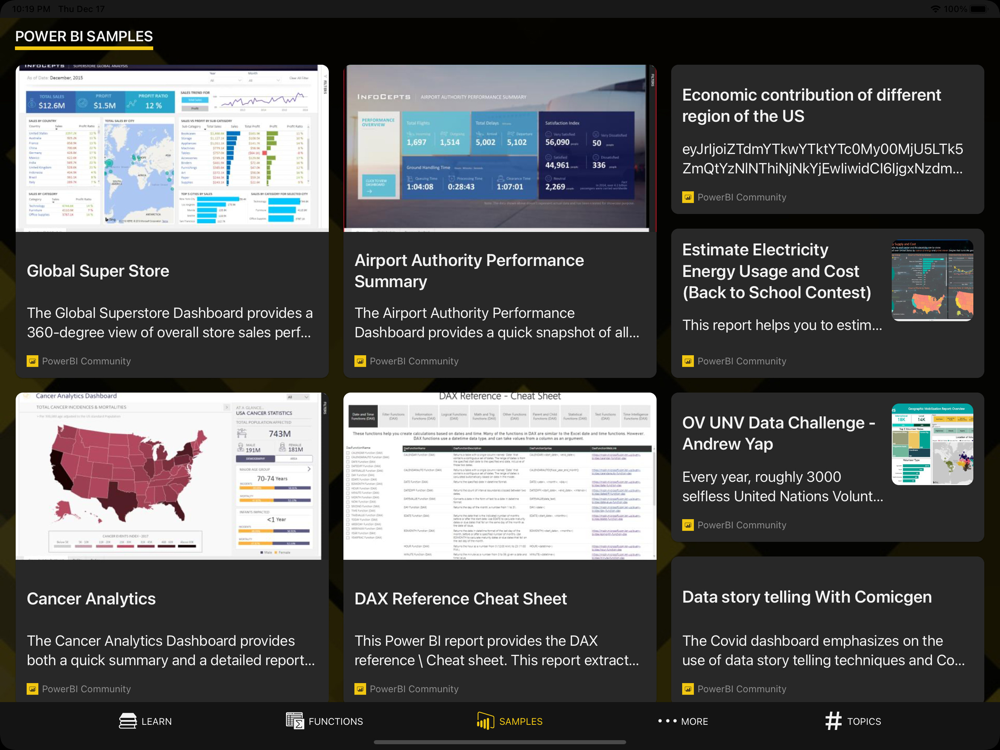1000x750 pixels.
Task: Open Global Super Store dashboard thumbnail
Action: point(172,148)
